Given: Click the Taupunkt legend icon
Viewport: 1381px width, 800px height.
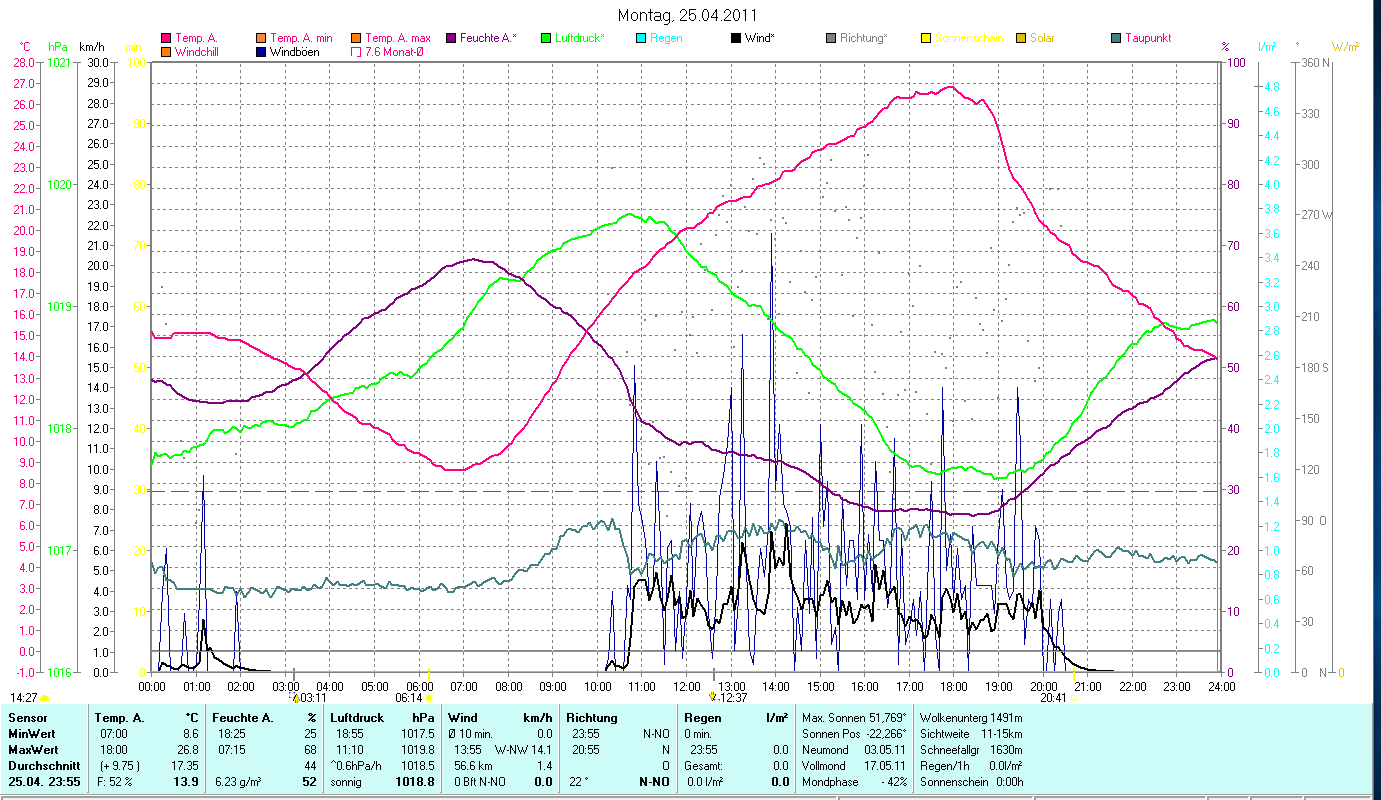Looking at the screenshot, I should 1116,38.
